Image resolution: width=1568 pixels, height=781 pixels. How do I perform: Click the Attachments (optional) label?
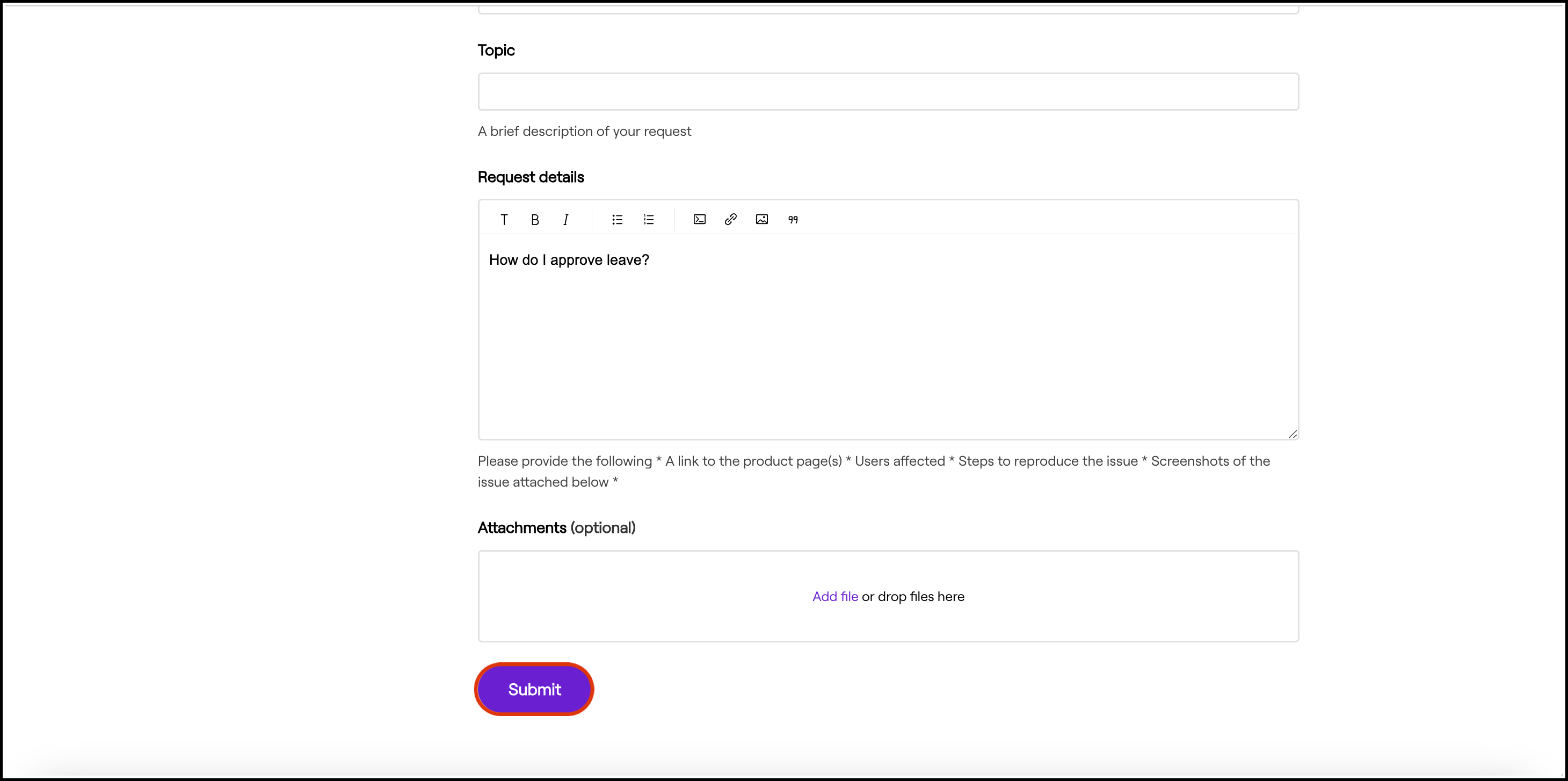tap(556, 528)
